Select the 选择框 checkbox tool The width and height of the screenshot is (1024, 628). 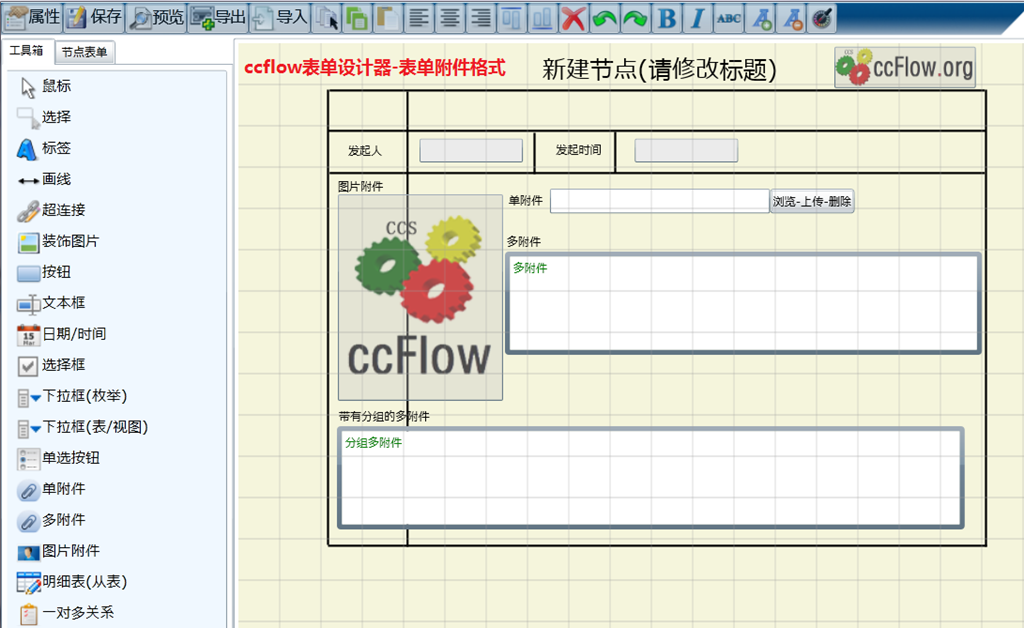(x=52, y=365)
